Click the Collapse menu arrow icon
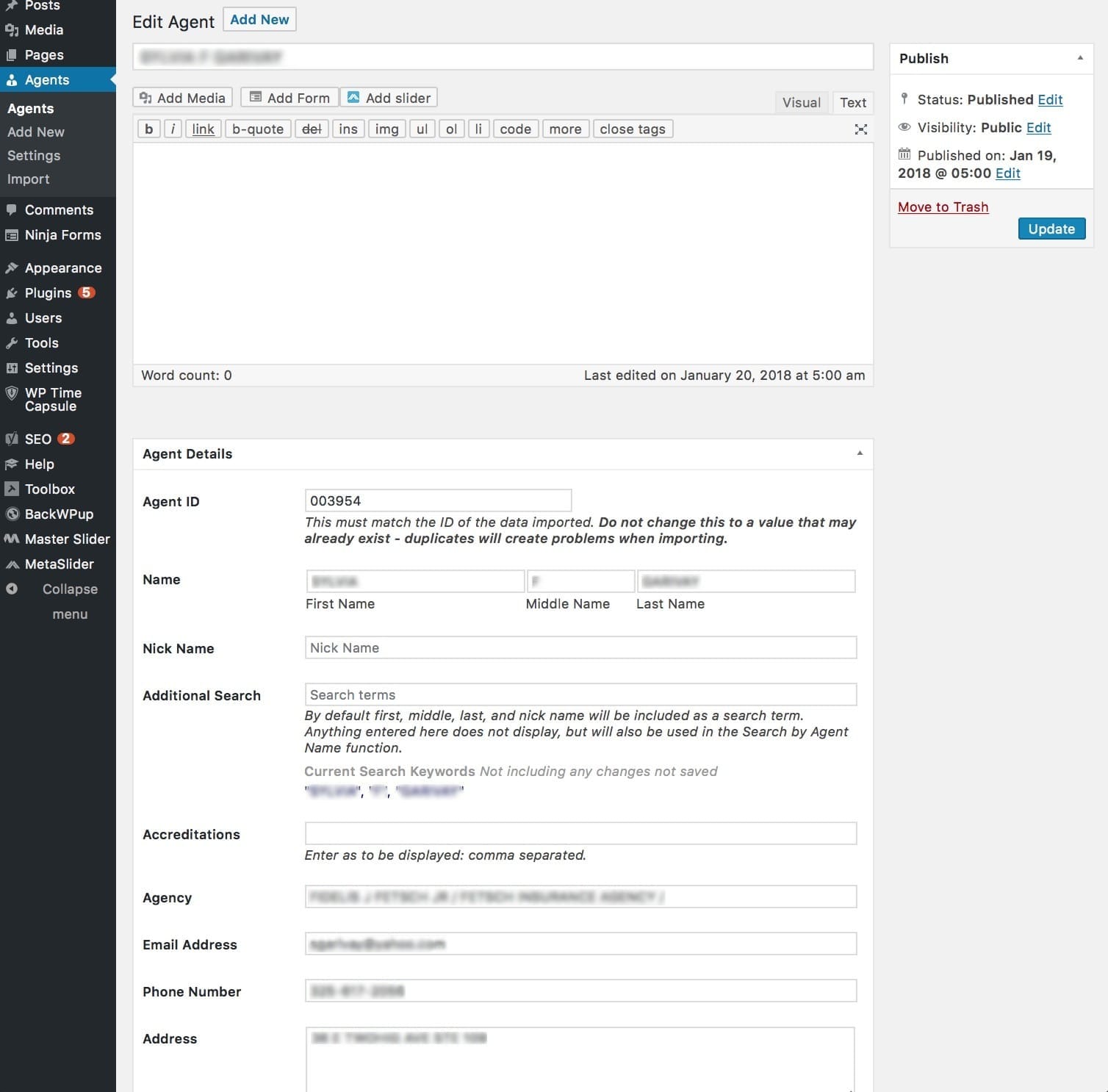Viewport: 1108px width, 1092px height. 12,589
